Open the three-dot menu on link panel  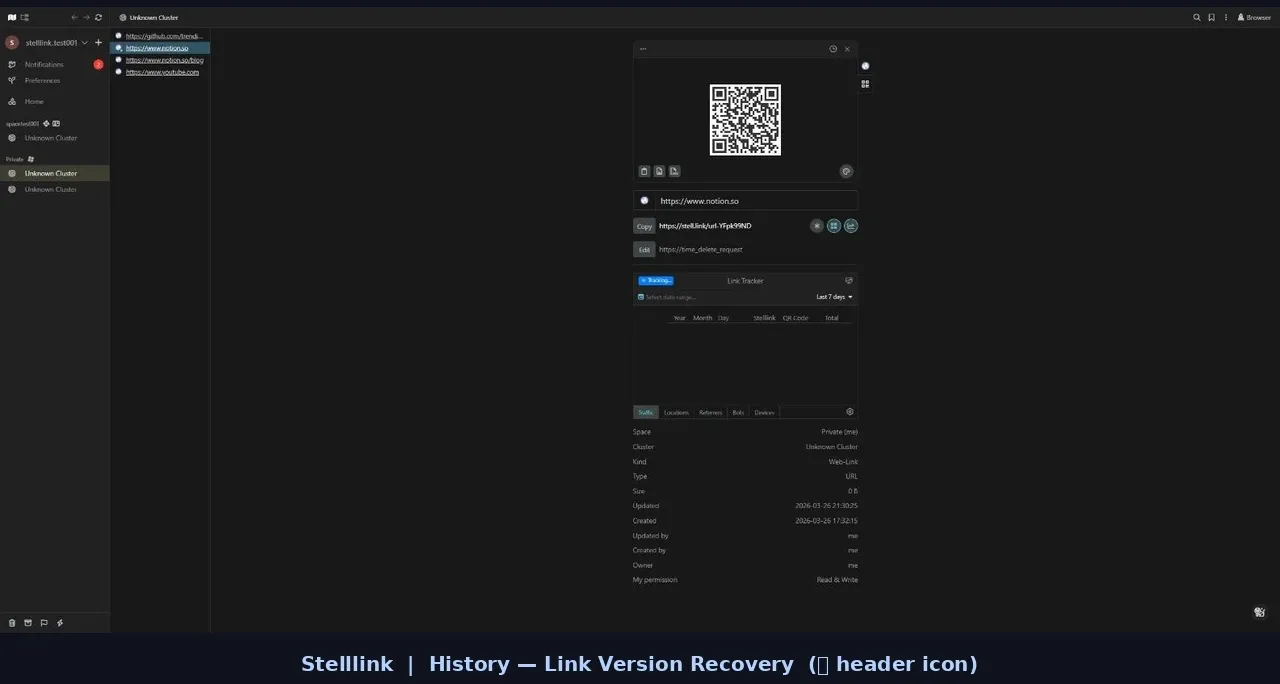pyautogui.click(x=643, y=49)
